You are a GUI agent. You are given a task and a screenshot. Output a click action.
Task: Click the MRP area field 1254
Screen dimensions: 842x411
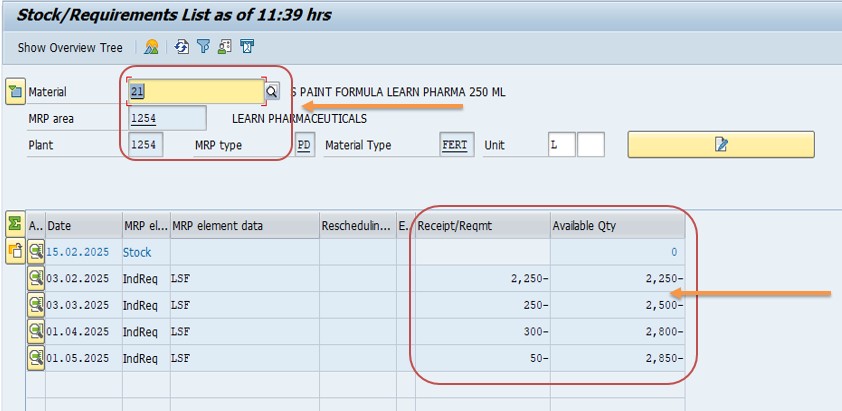(167, 118)
